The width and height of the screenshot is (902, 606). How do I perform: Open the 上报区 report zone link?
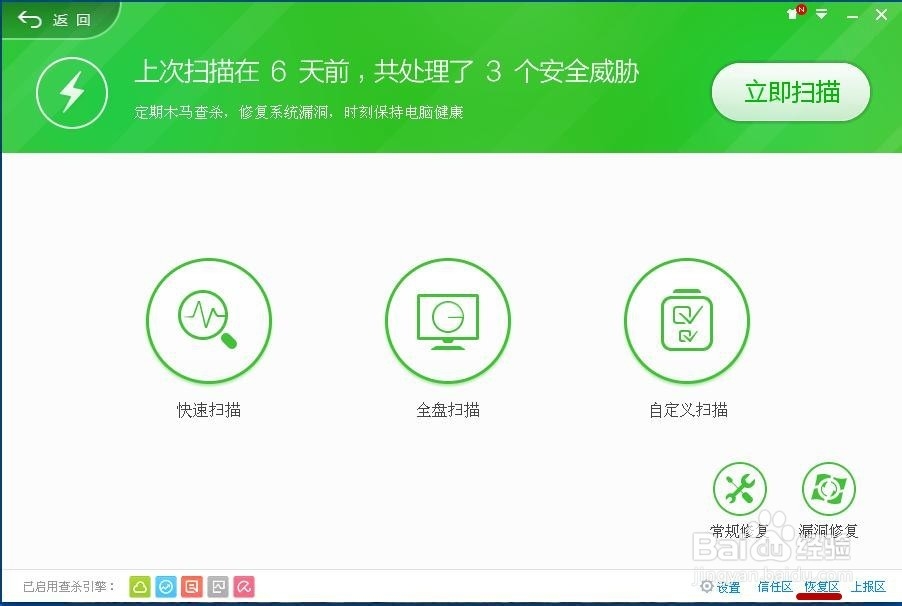click(868, 586)
